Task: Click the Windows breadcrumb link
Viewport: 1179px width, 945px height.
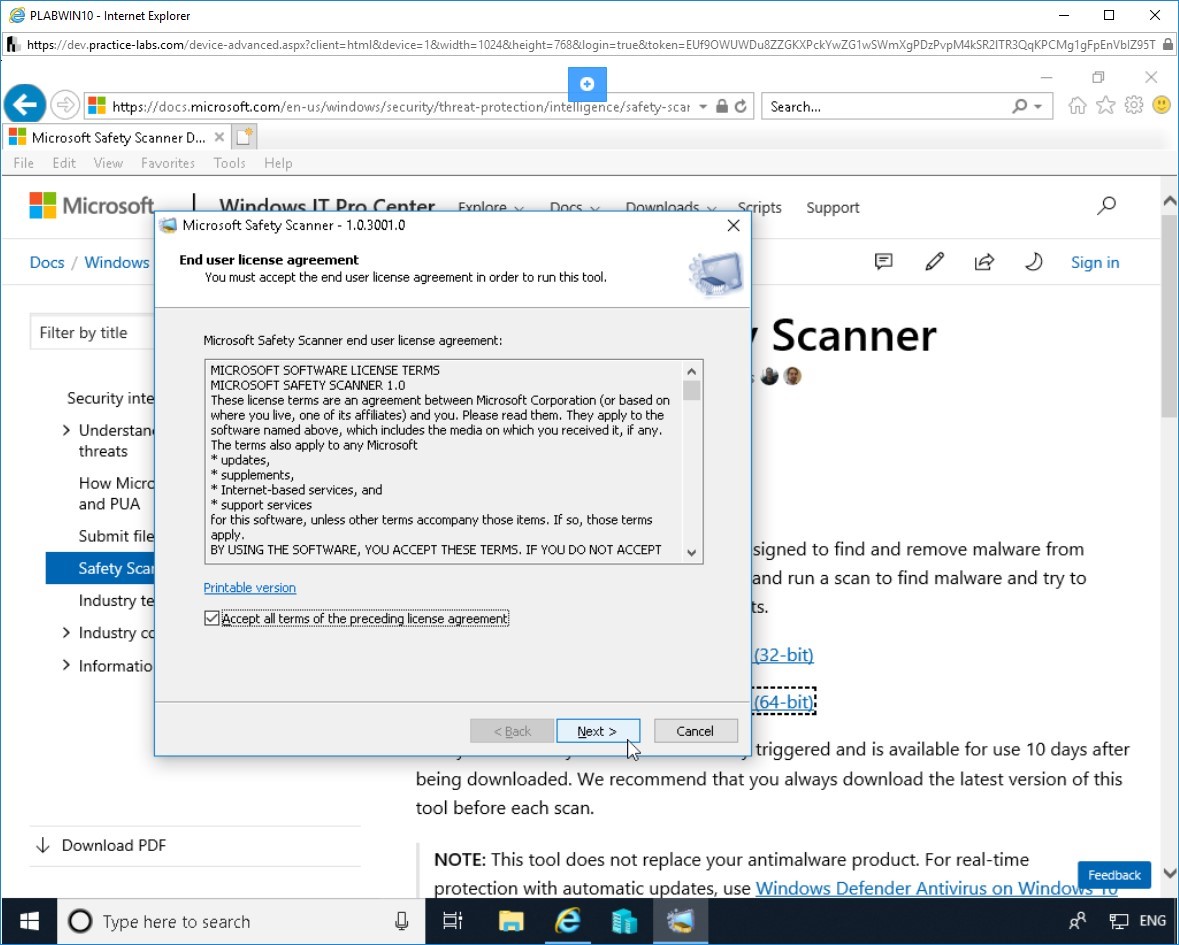Action: point(117,262)
